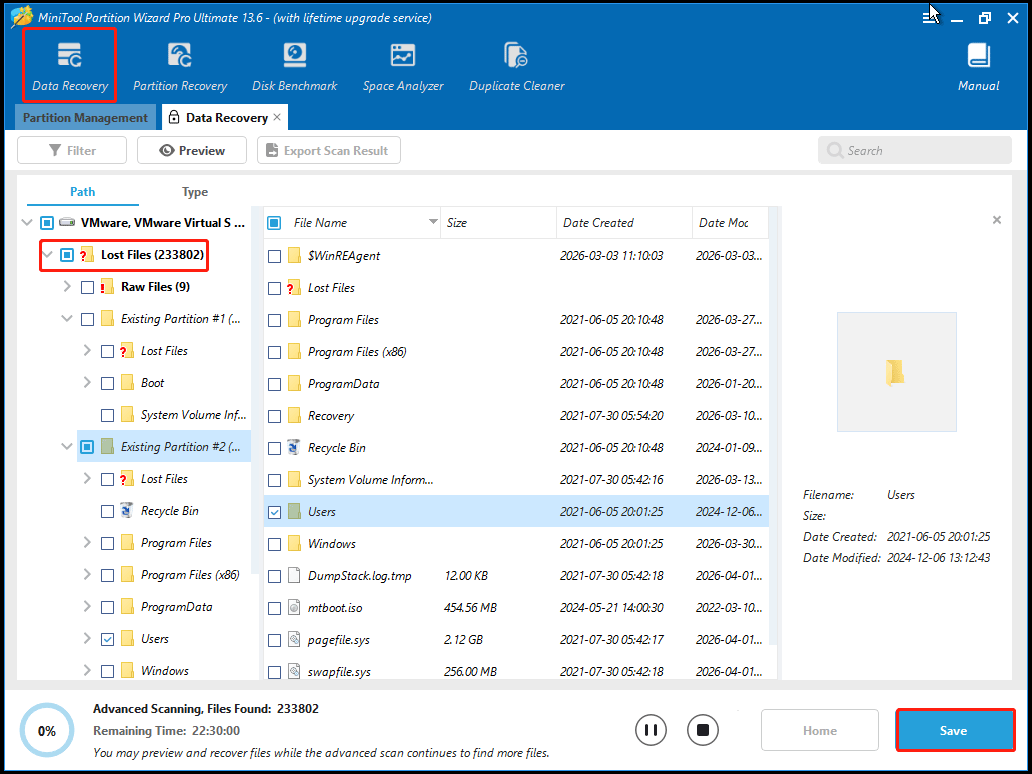Click the VMware disk drive icon
The height and width of the screenshot is (774, 1032).
tap(66, 222)
